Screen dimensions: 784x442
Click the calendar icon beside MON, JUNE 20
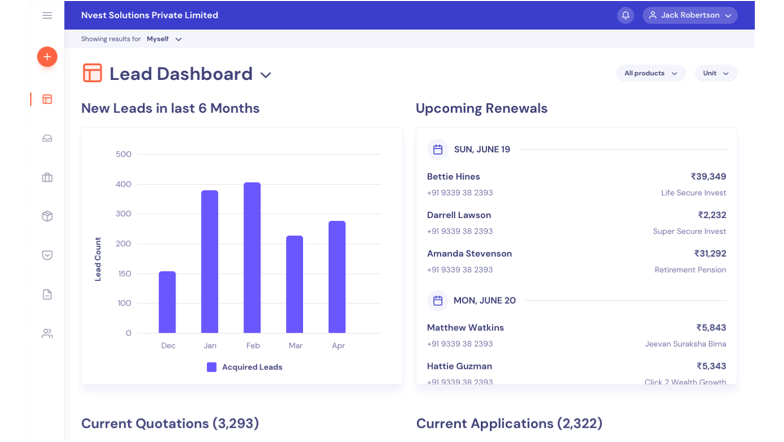437,300
